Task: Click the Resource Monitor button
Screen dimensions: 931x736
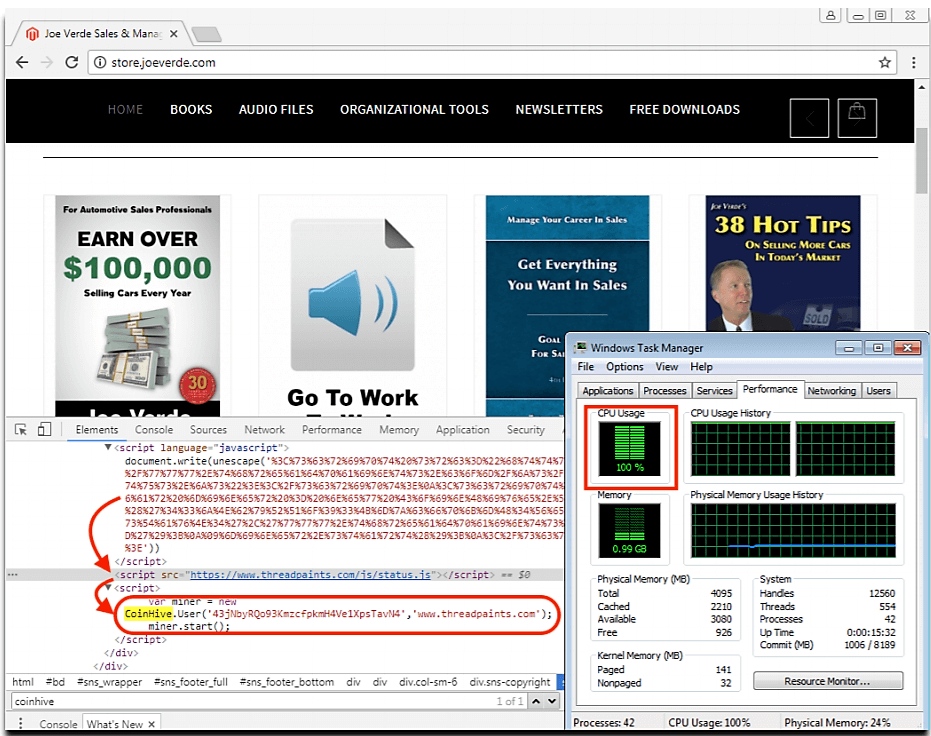Action: point(828,681)
